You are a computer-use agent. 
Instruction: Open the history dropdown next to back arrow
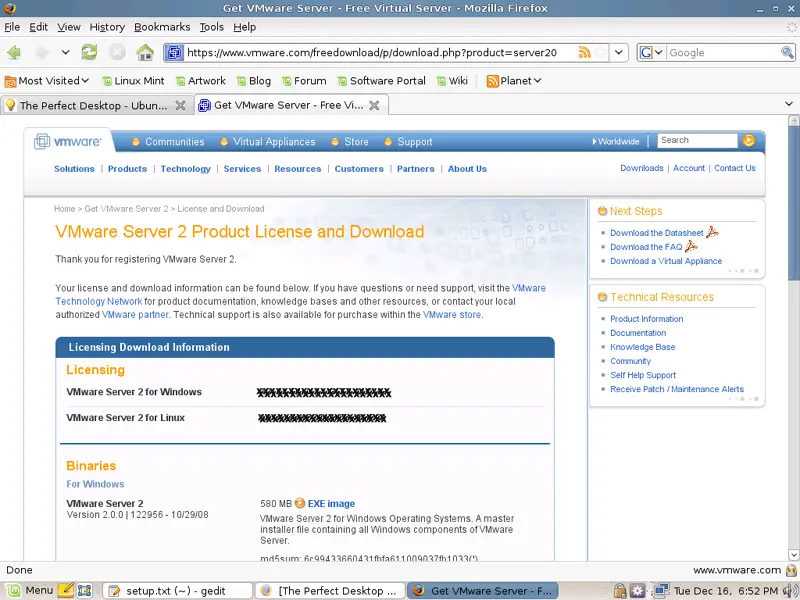point(65,52)
